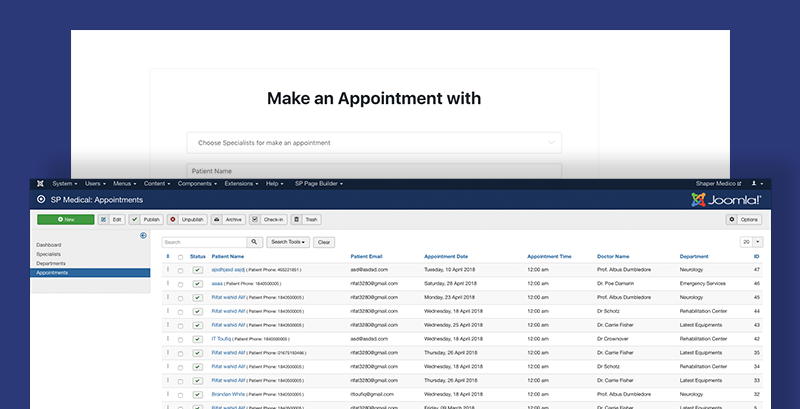Click the Unpublish toolbar button

[187, 219]
